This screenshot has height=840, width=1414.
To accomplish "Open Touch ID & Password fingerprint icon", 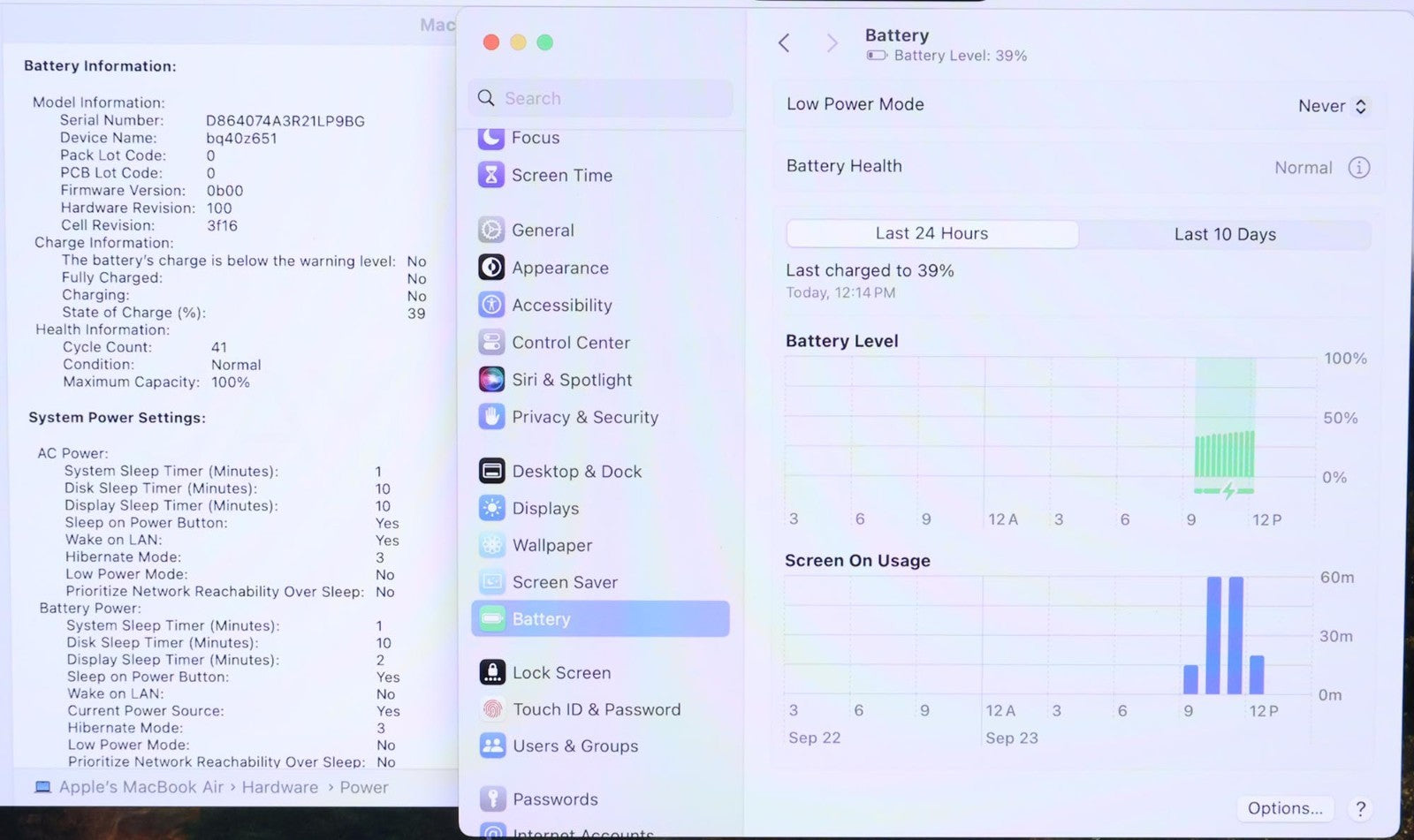I will (x=492, y=709).
